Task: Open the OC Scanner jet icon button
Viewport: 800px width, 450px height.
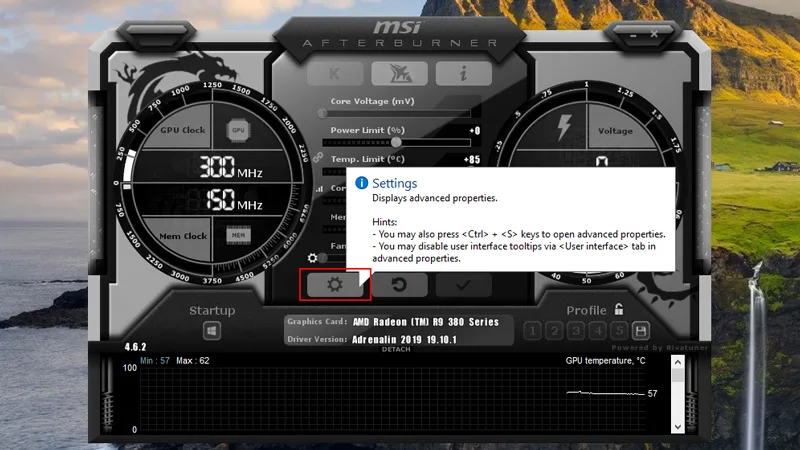Action: pyautogui.click(x=399, y=73)
